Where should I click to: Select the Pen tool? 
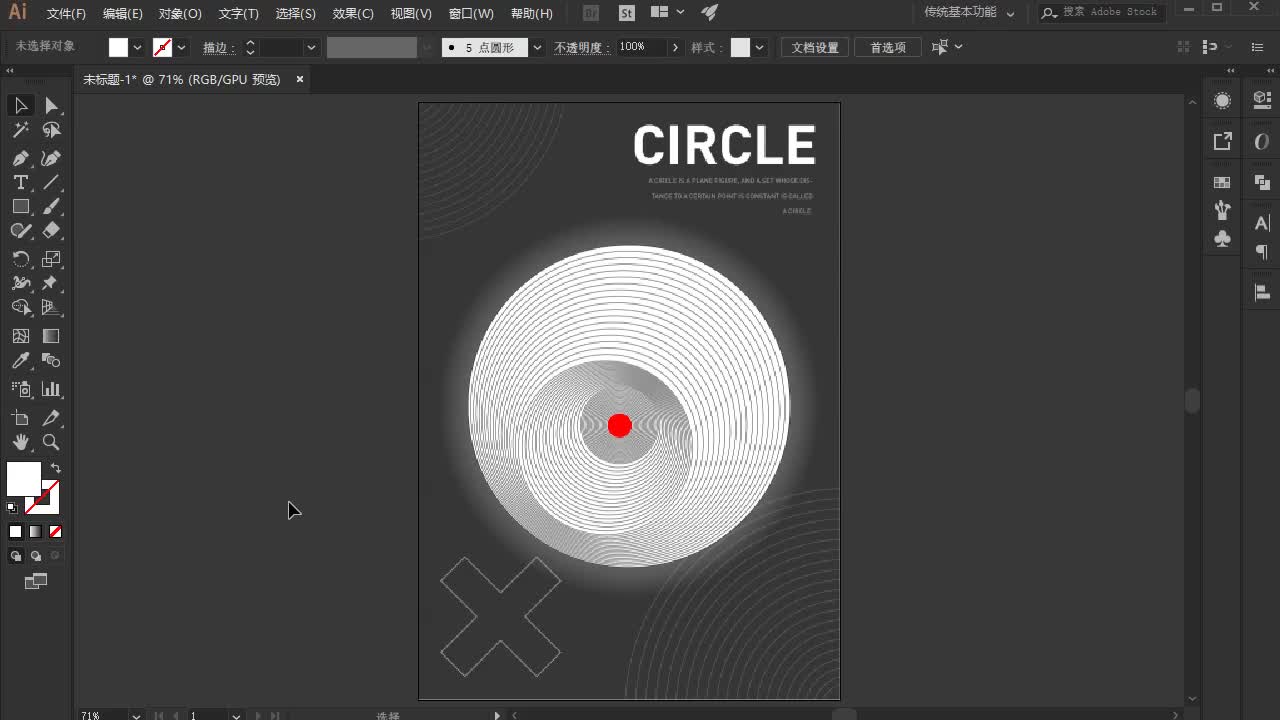[20, 158]
